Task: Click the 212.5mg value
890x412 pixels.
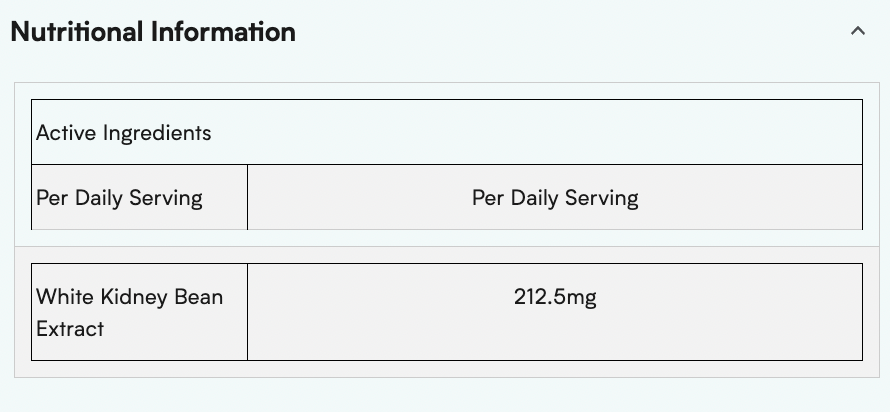Action: 555,297
